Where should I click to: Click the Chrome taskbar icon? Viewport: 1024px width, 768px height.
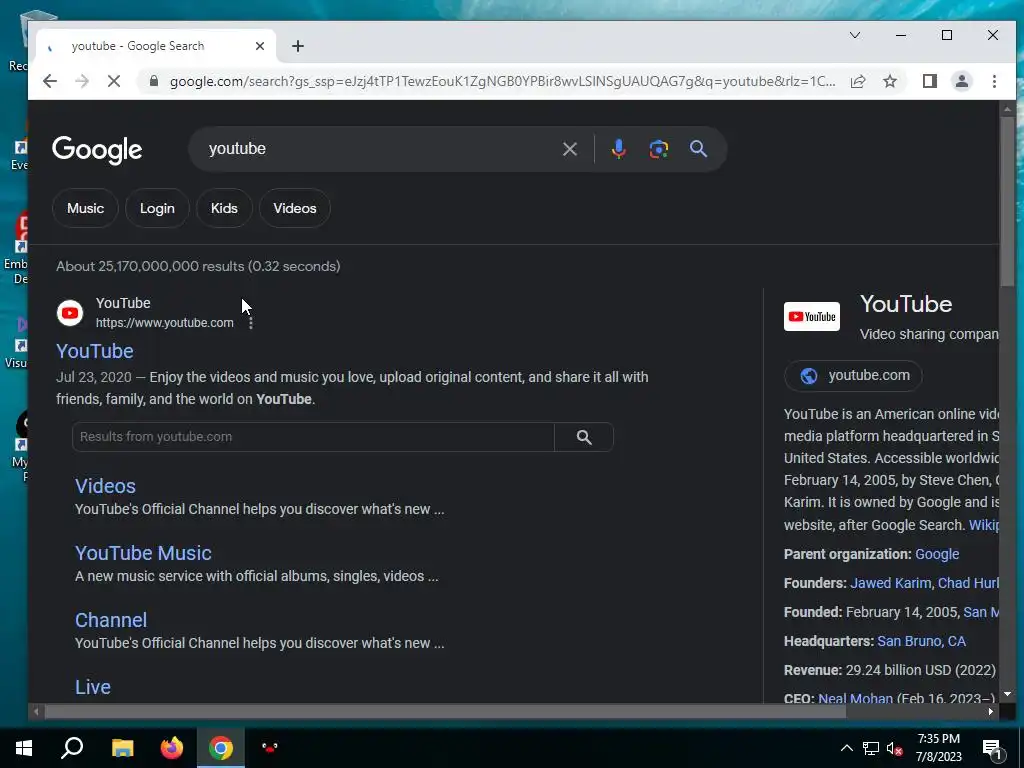(221, 748)
